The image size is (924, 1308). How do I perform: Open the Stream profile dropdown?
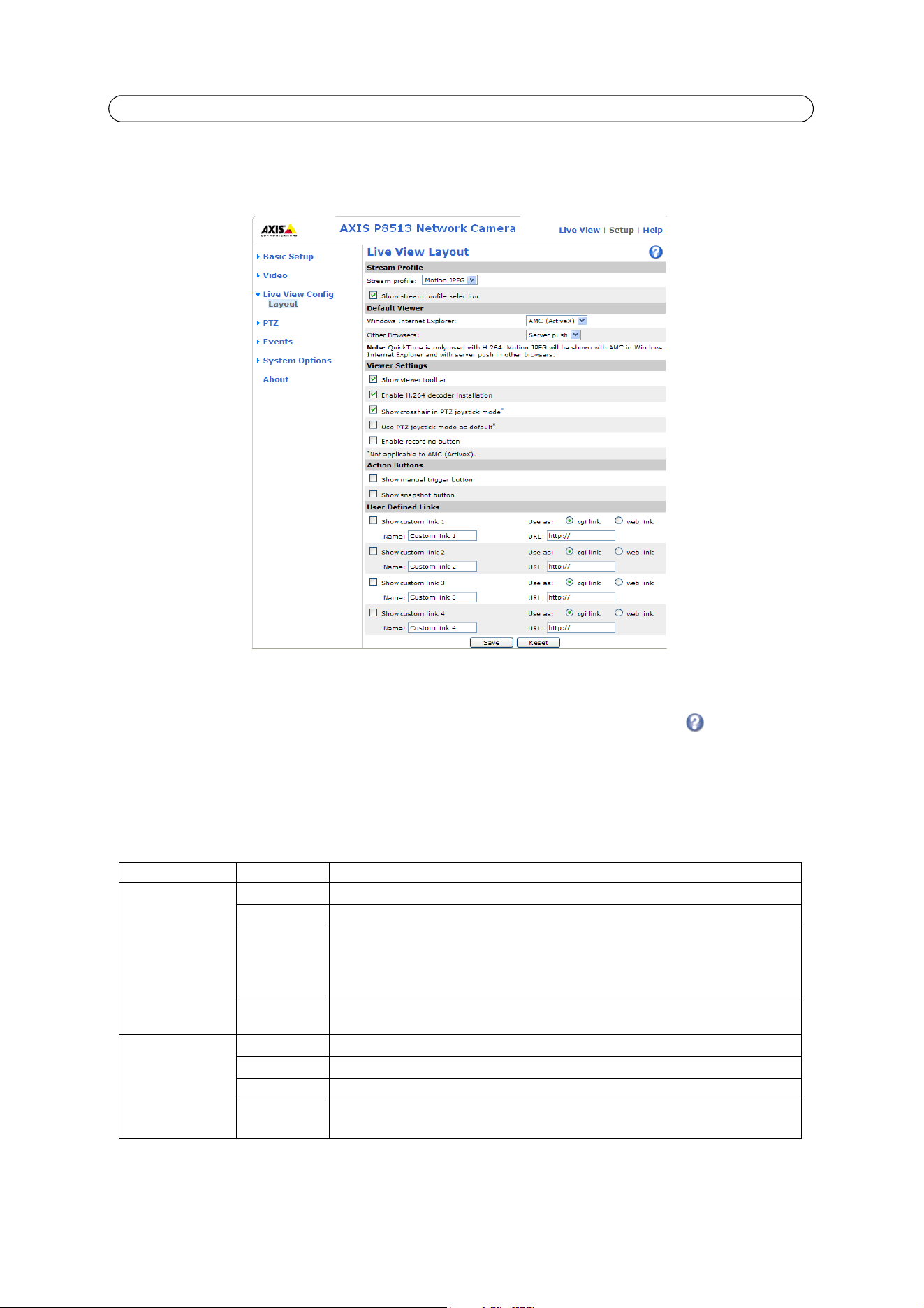pos(450,280)
